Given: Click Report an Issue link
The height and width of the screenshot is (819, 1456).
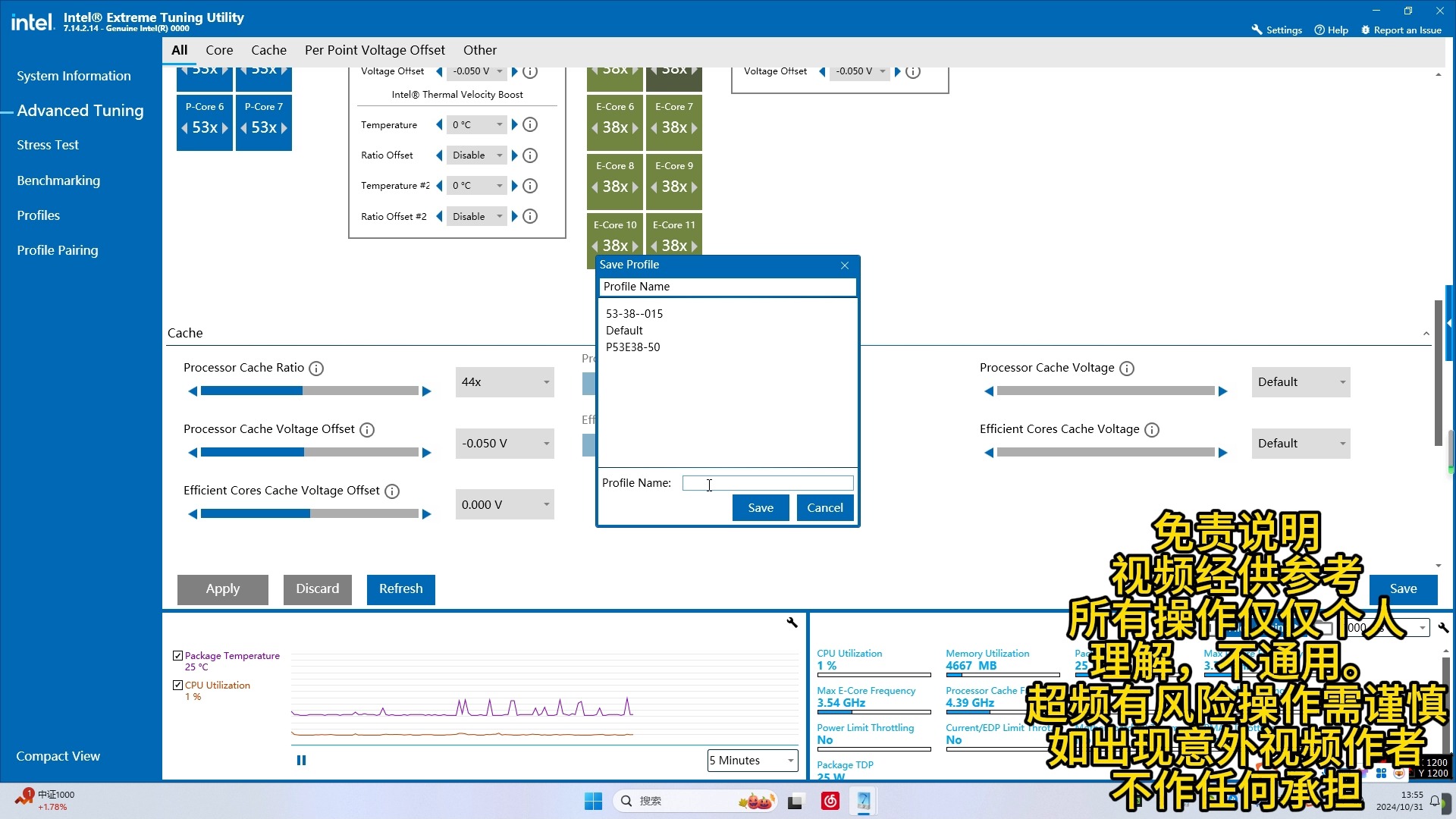Looking at the screenshot, I should (1401, 30).
